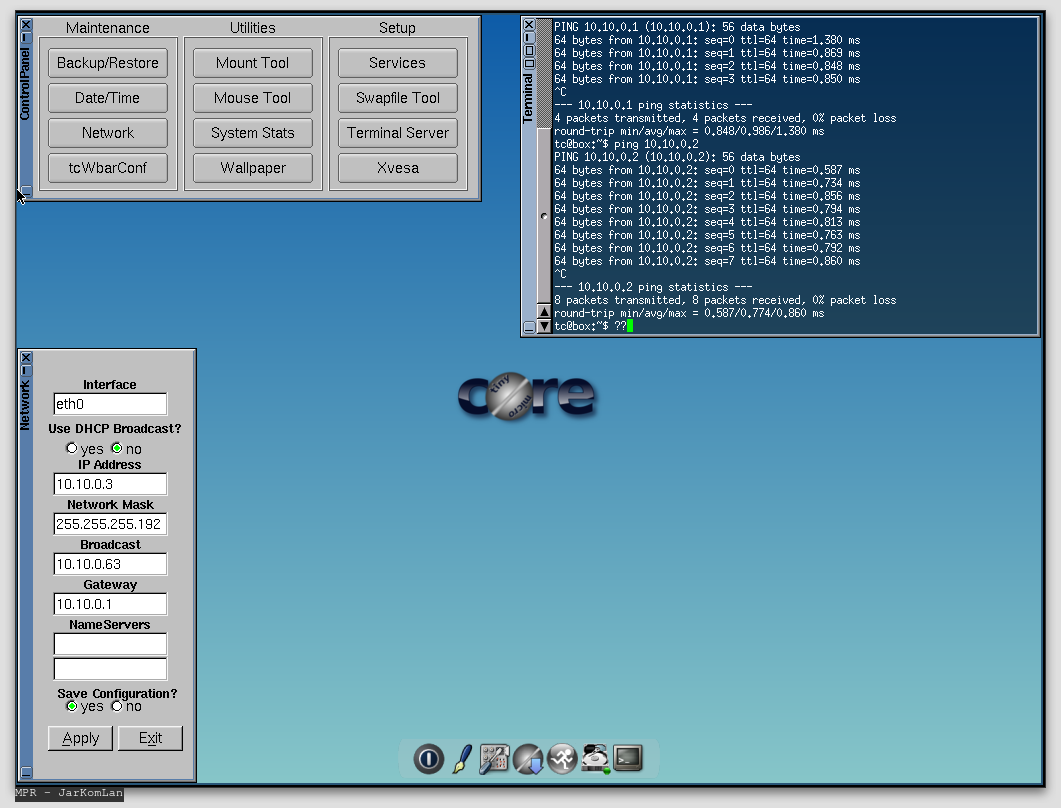The width and height of the screenshot is (1061, 808).
Task: Open the Network control panel item
Action: (x=108, y=133)
